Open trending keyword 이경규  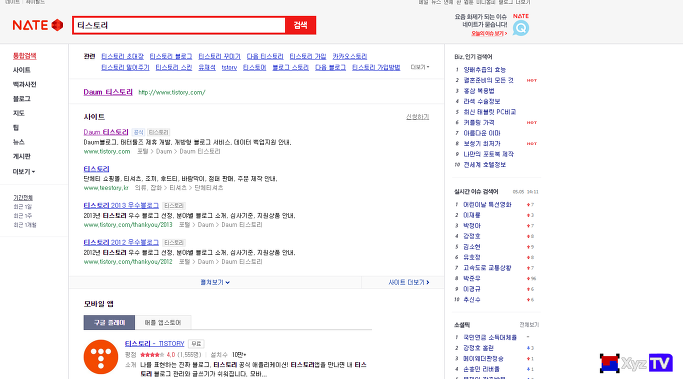[x=472, y=289]
